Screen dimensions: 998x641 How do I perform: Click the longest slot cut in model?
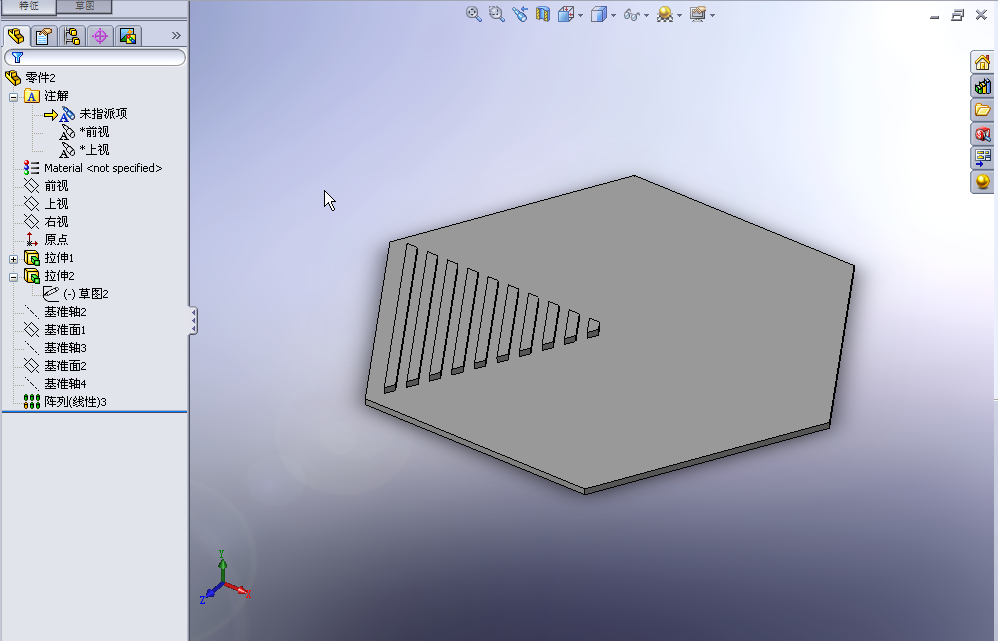pos(401,318)
